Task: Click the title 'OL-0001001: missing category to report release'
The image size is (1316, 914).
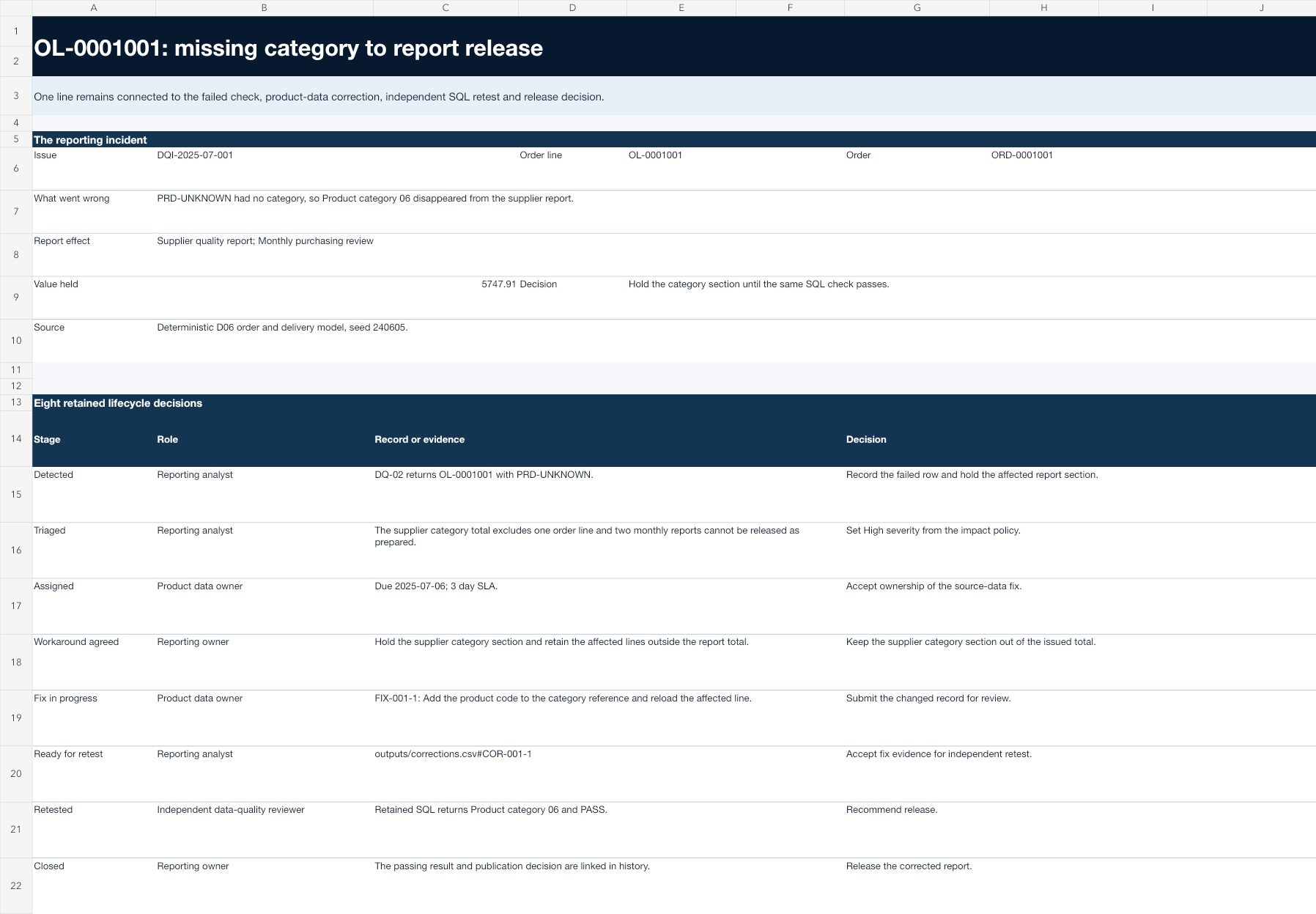Action: (x=289, y=48)
